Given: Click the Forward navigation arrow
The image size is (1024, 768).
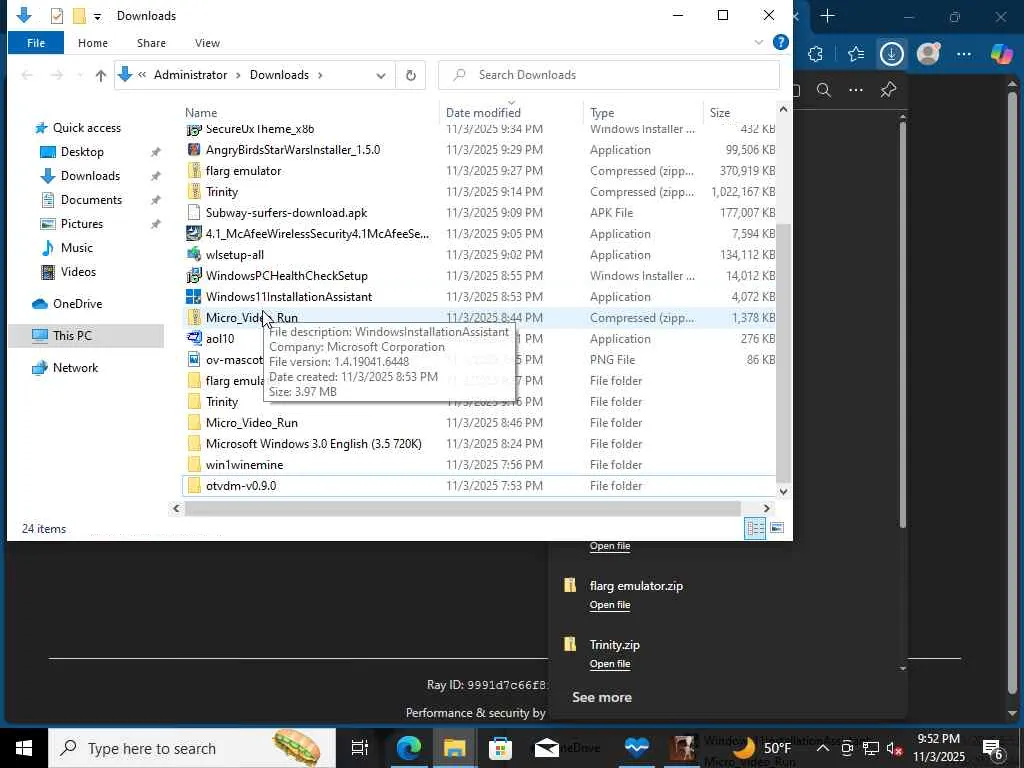Looking at the screenshot, I should click(x=57, y=75).
